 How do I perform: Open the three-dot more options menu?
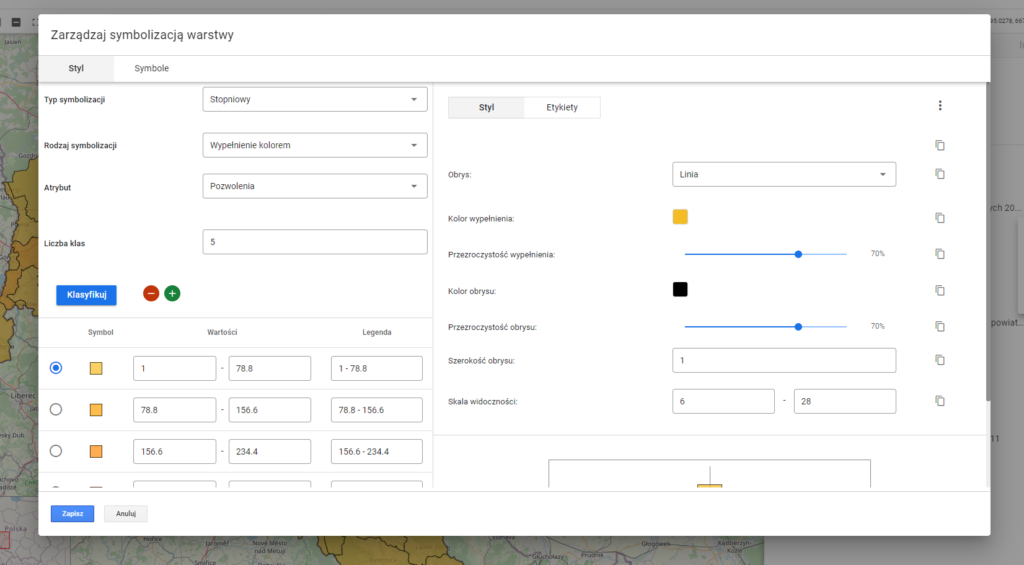(x=939, y=106)
